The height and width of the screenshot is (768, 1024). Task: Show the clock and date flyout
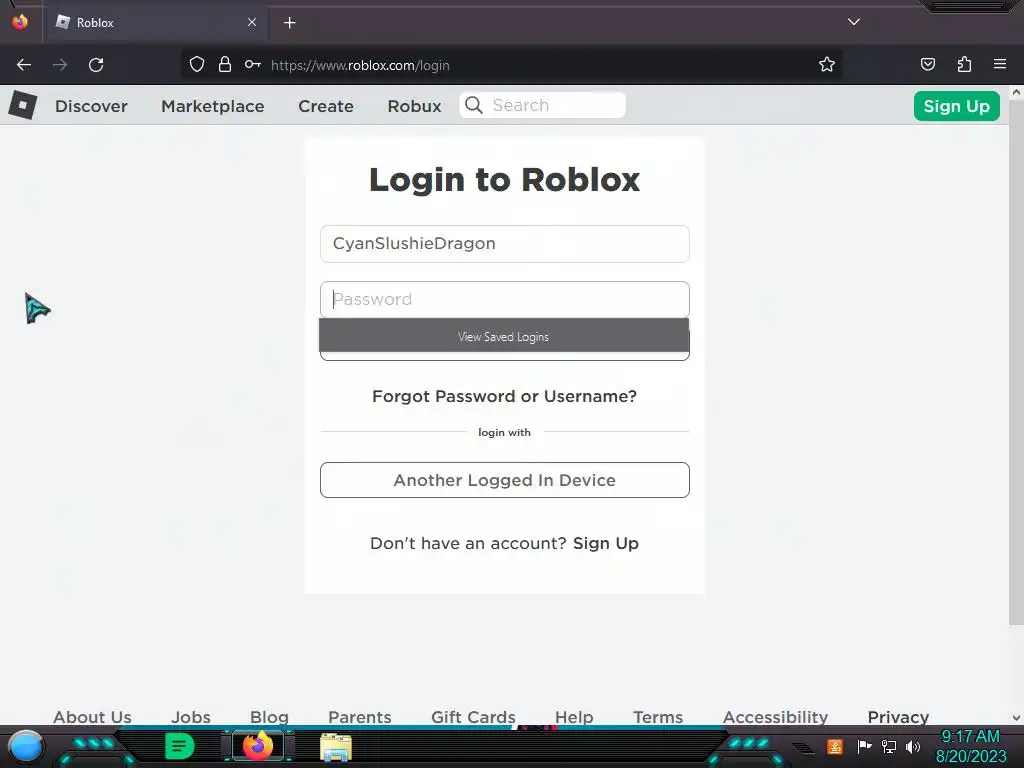[x=970, y=746]
